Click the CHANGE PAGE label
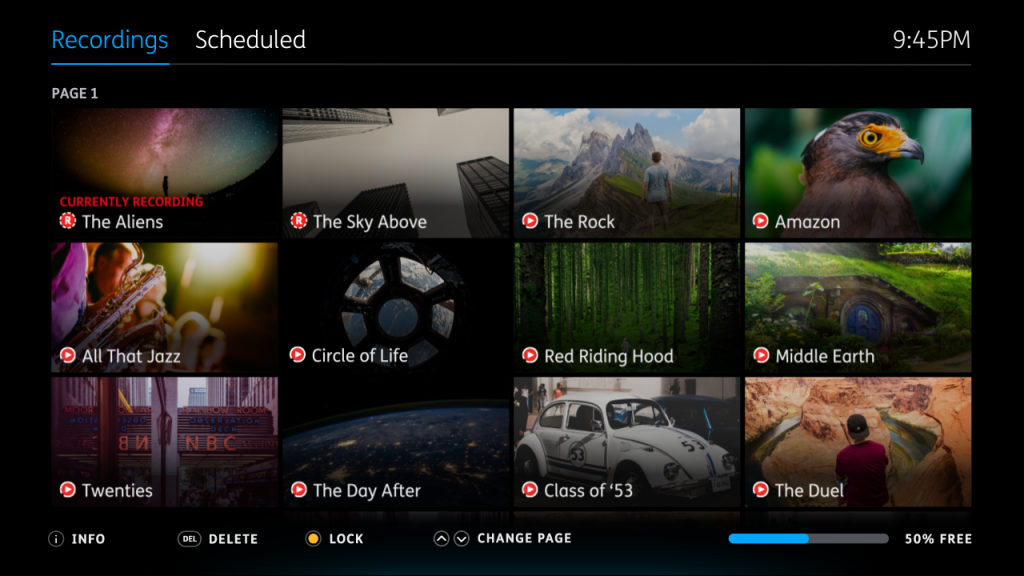 524,538
